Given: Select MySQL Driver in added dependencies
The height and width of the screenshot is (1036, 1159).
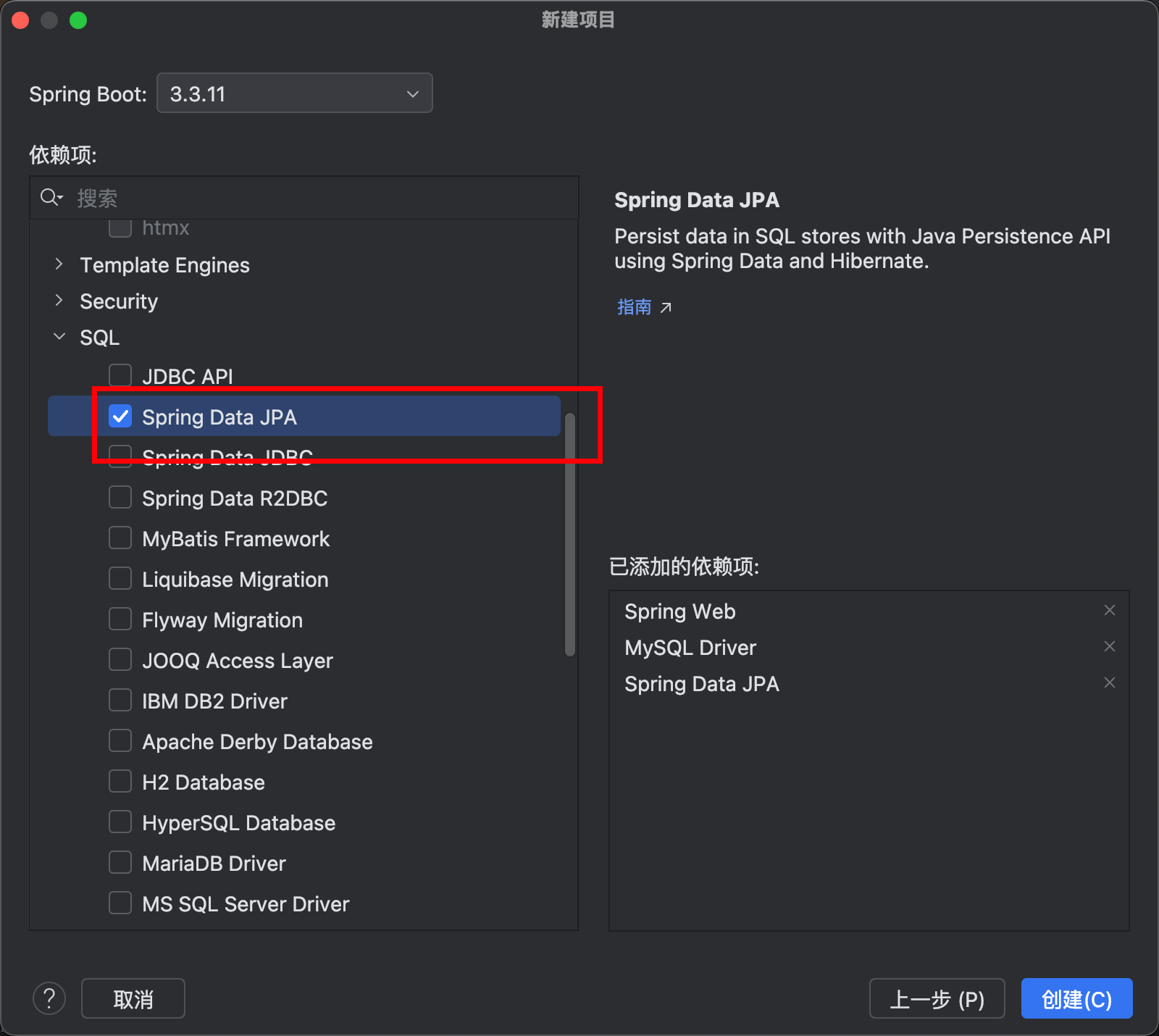Looking at the screenshot, I should [690, 648].
